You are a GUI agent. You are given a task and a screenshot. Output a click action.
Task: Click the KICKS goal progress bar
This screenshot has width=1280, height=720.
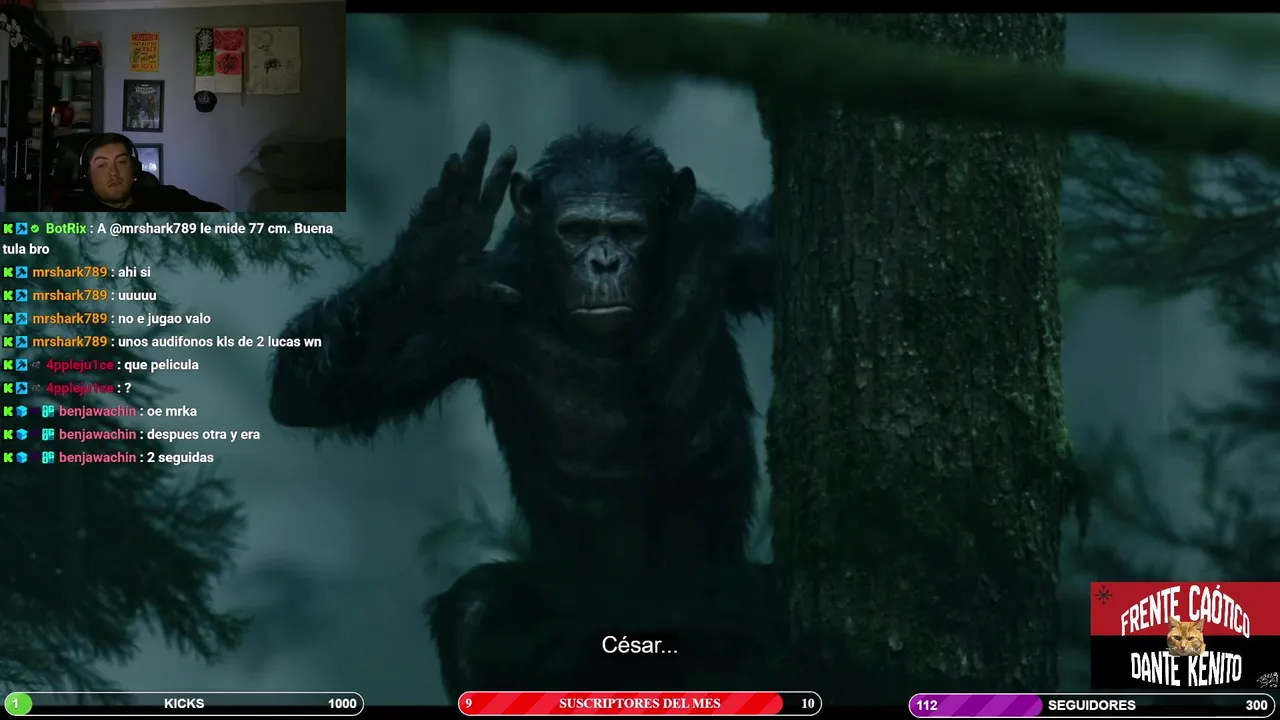(x=182, y=704)
